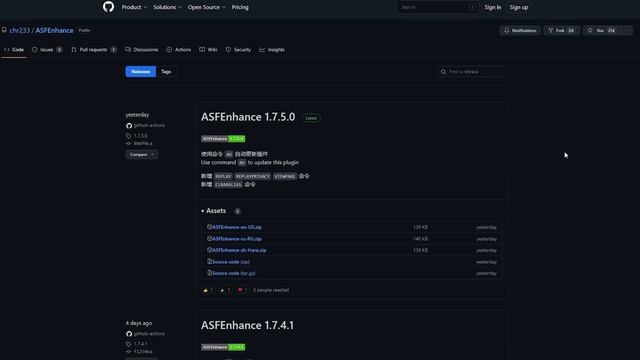Viewport: 640px width, 360px height.
Task: Select the Tags view
Action: tap(166, 72)
